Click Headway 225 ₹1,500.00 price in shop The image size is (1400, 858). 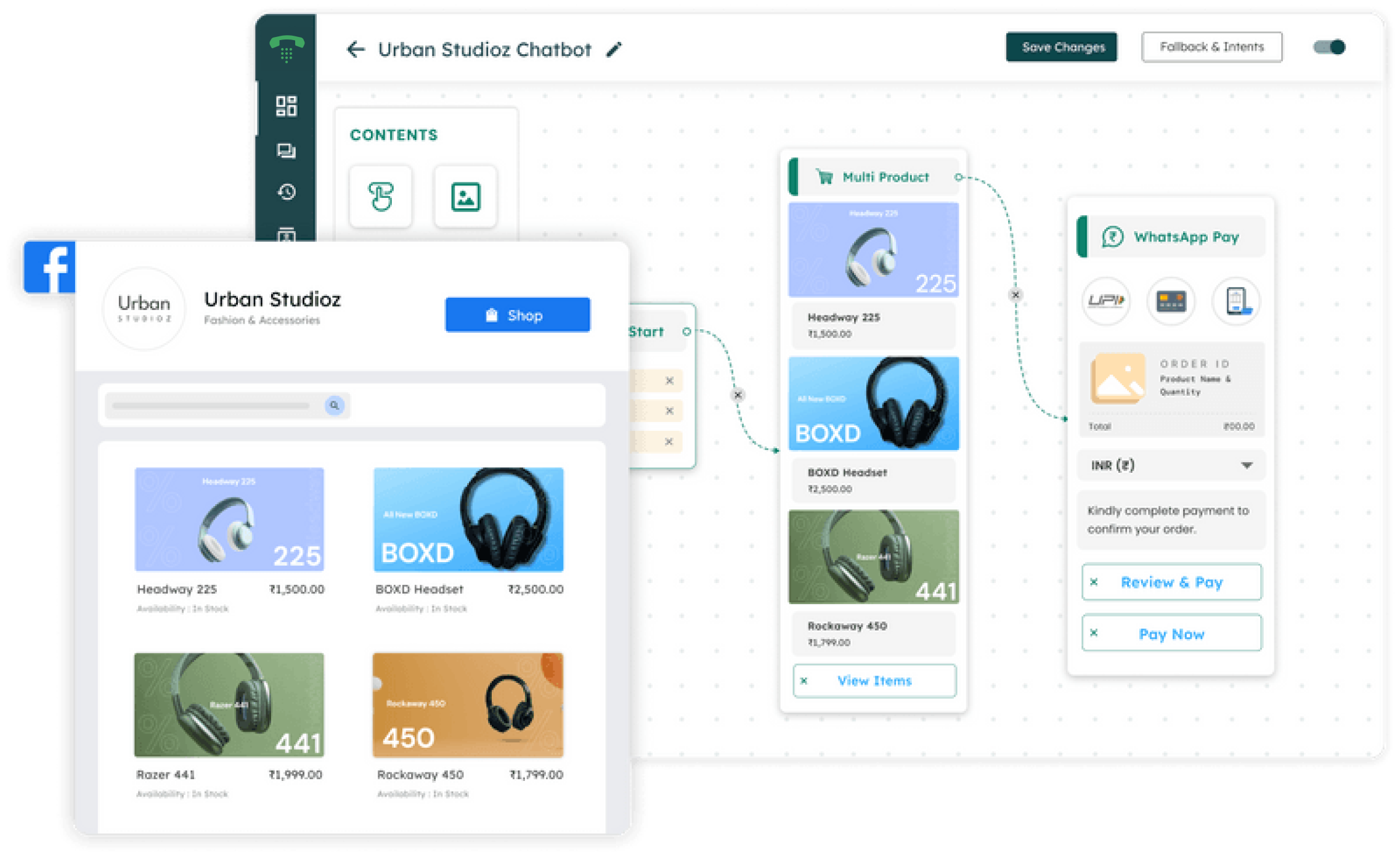point(296,589)
